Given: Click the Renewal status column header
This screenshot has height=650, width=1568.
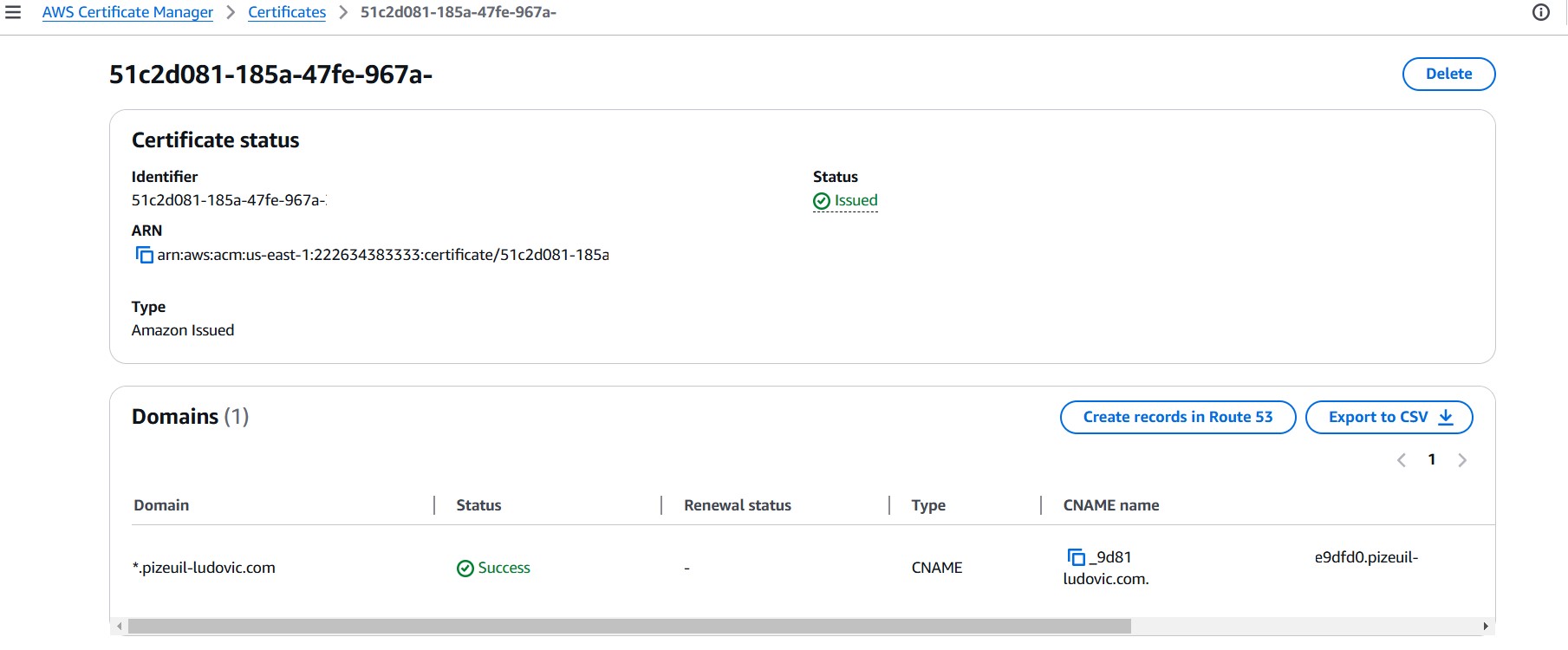Looking at the screenshot, I should tap(738, 505).
